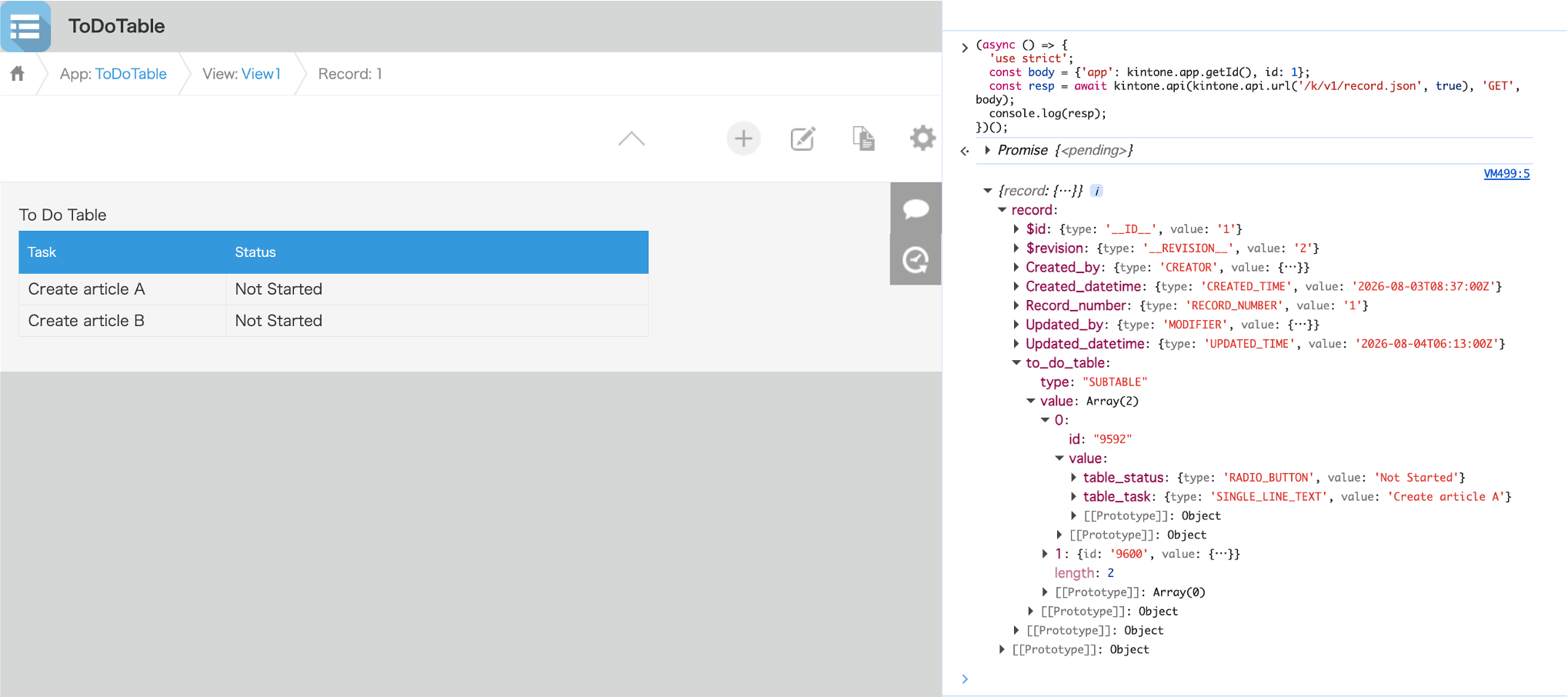Click the id: "9592" line
The height and width of the screenshot is (697, 1568).
click(x=1100, y=439)
